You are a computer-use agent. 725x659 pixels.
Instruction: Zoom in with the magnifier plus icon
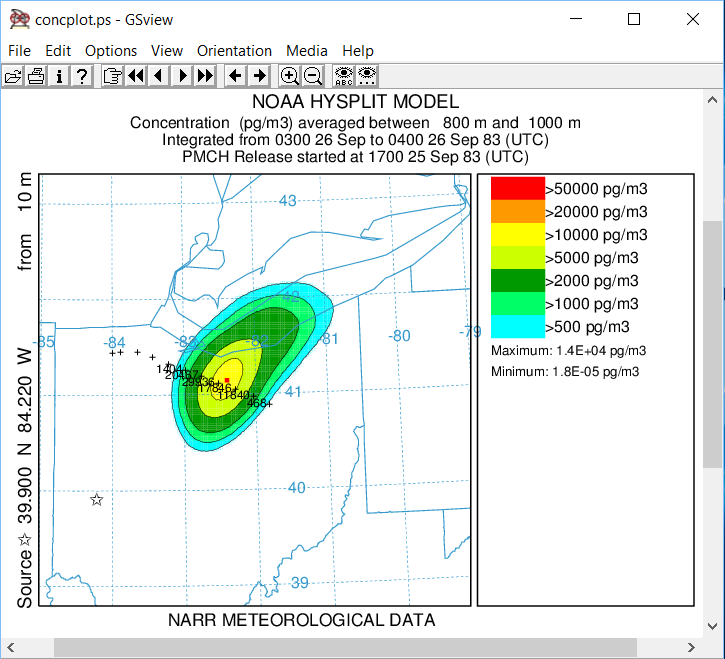289,75
